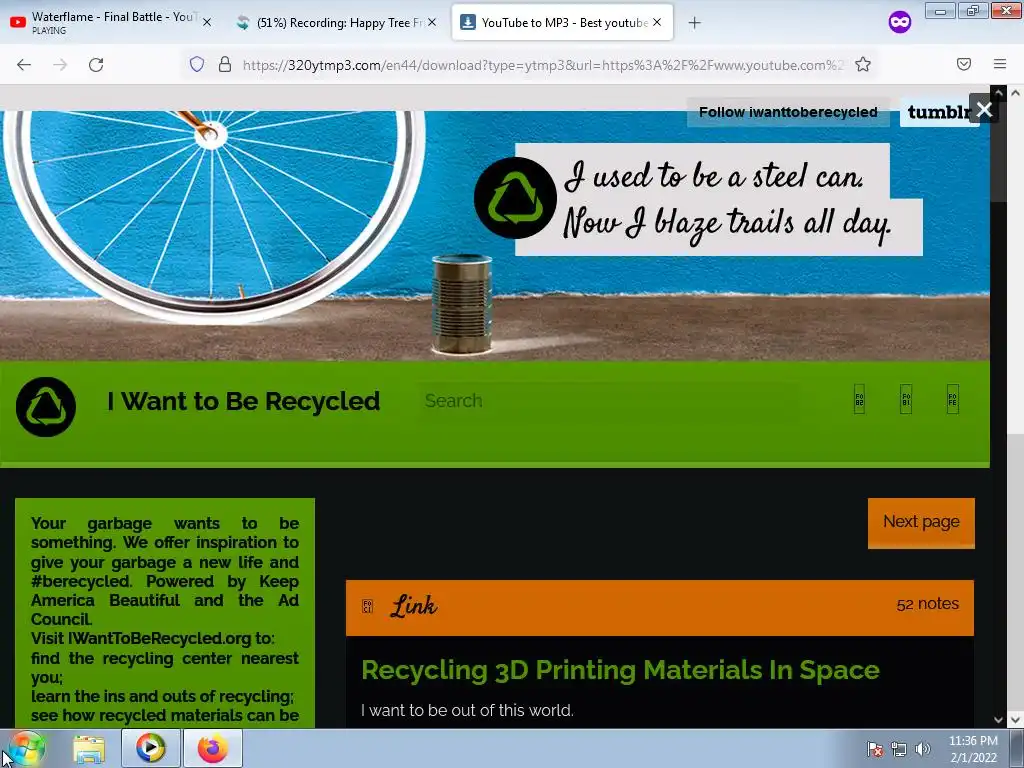Click the page scrollbar down arrow

pos(1015,720)
